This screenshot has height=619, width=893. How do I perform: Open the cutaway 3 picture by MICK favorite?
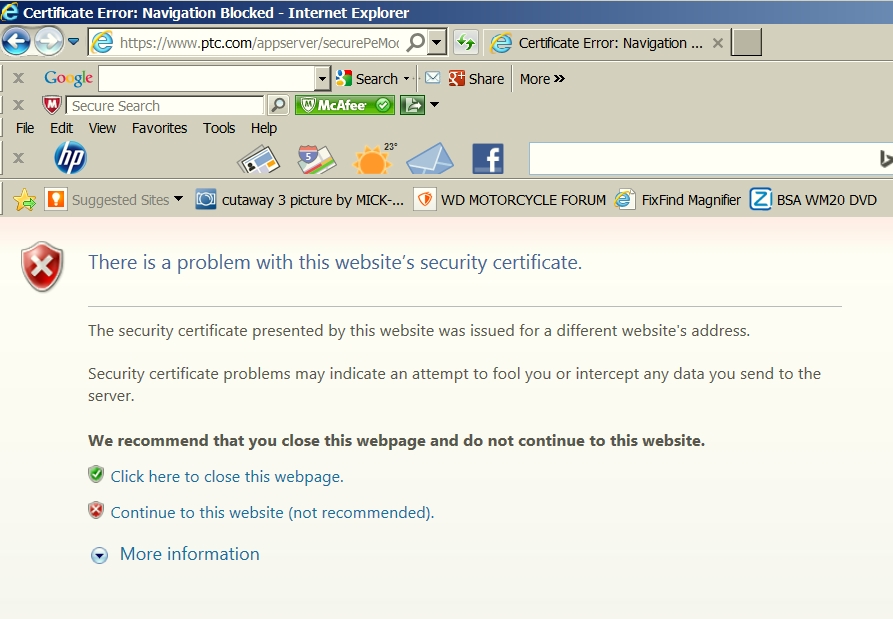300,200
